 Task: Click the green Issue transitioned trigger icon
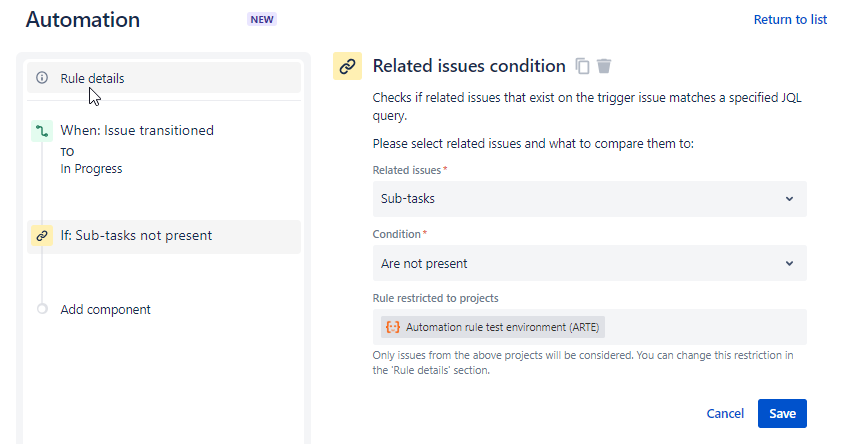tap(42, 131)
